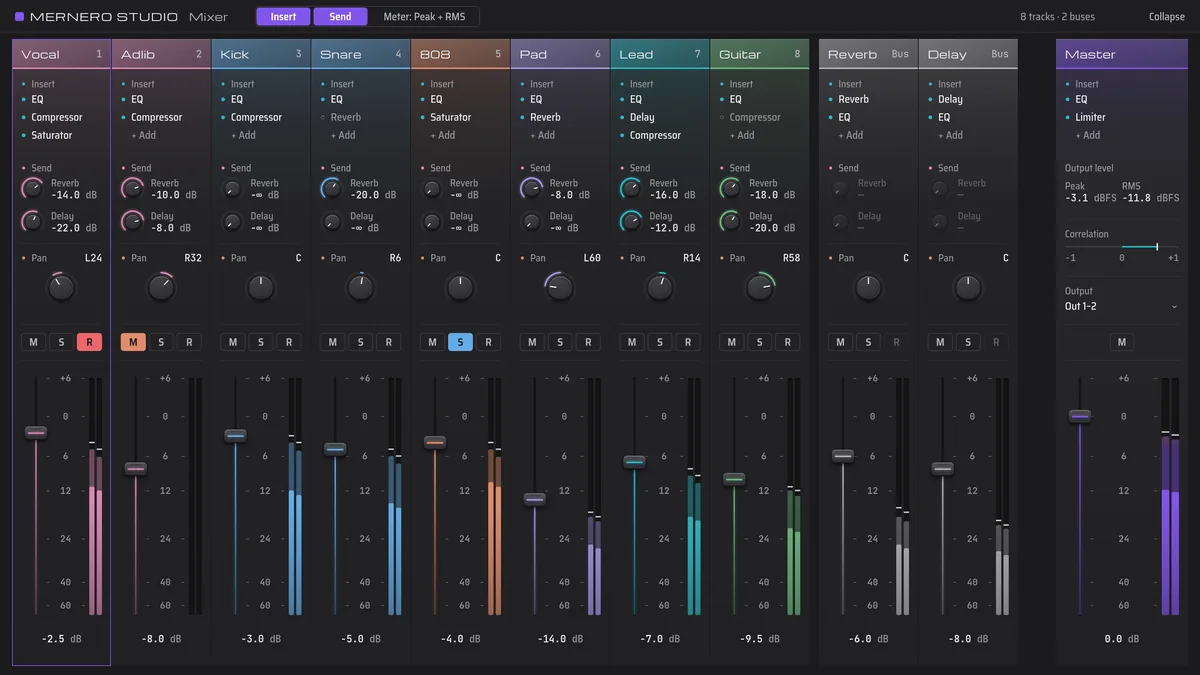Click the 808 pan knob
Screen dimensions: 1200x675
460,288
